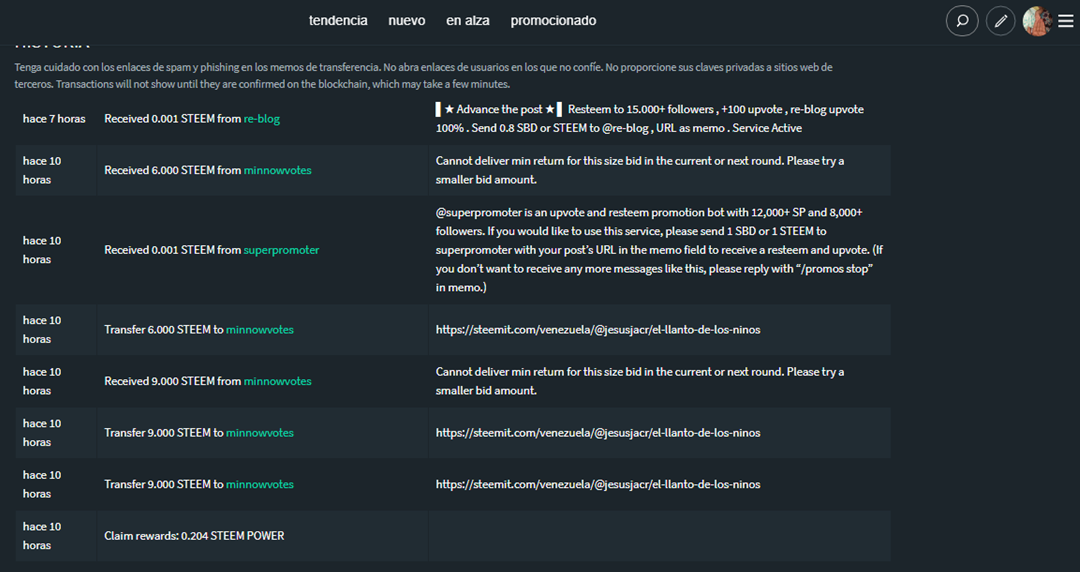Open minnowvotes in the Received 9.000 STEEM row
This screenshot has height=572, width=1080.
tap(277, 381)
